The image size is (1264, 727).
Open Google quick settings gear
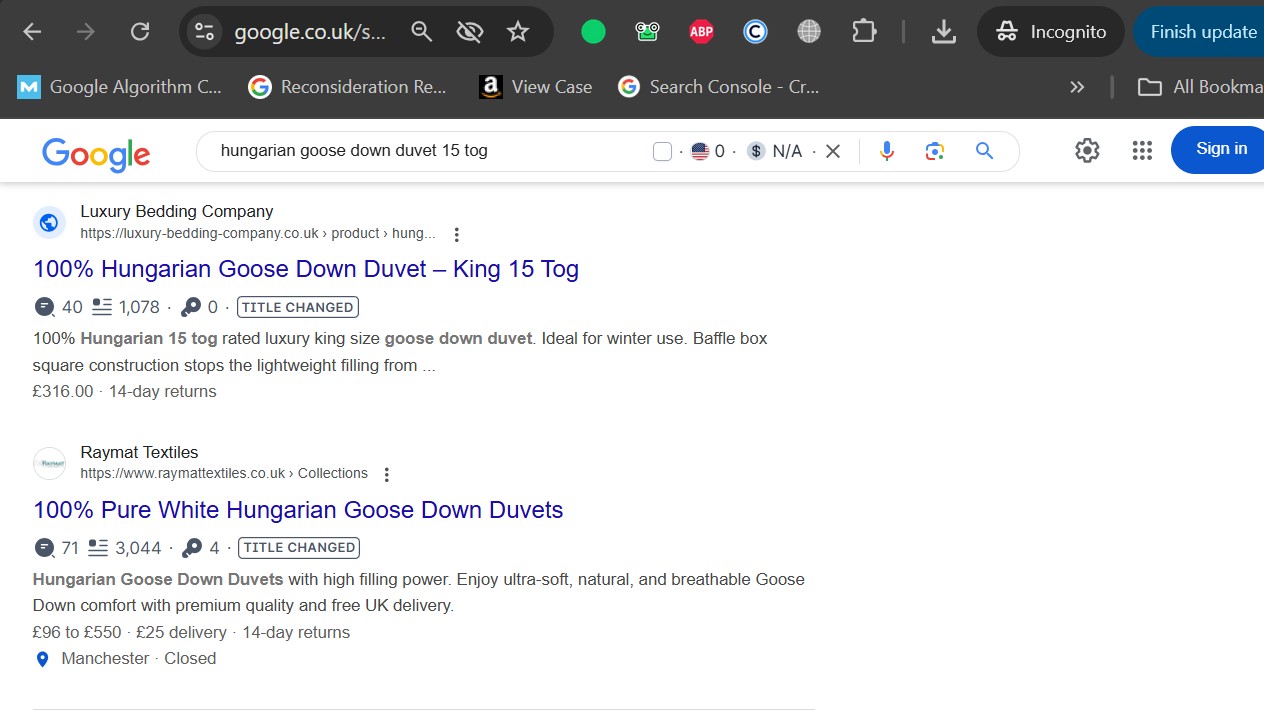(1087, 150)
